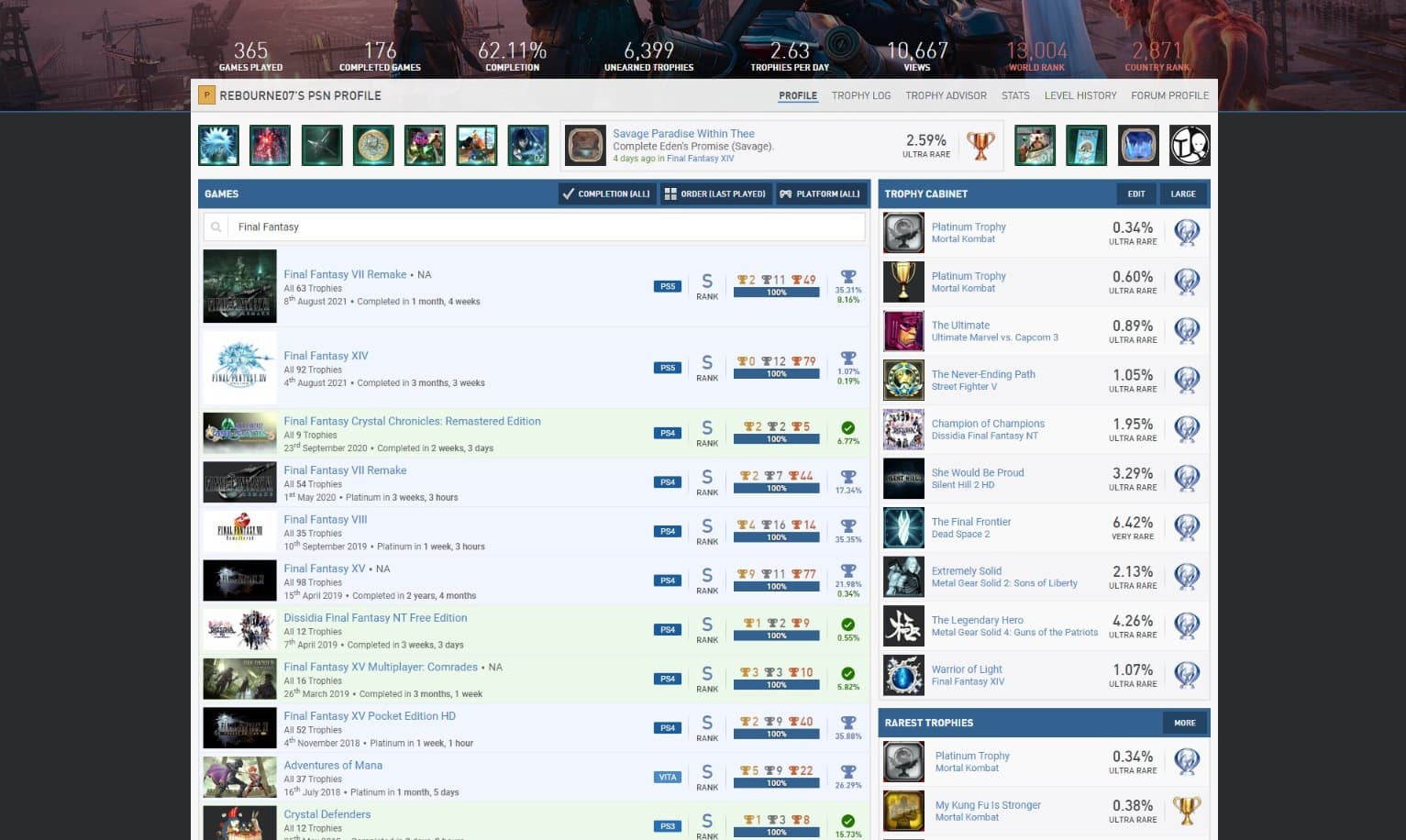Click platinum icon next to She Would Be Proud
1406x840 pixels.
point(1187,479)
